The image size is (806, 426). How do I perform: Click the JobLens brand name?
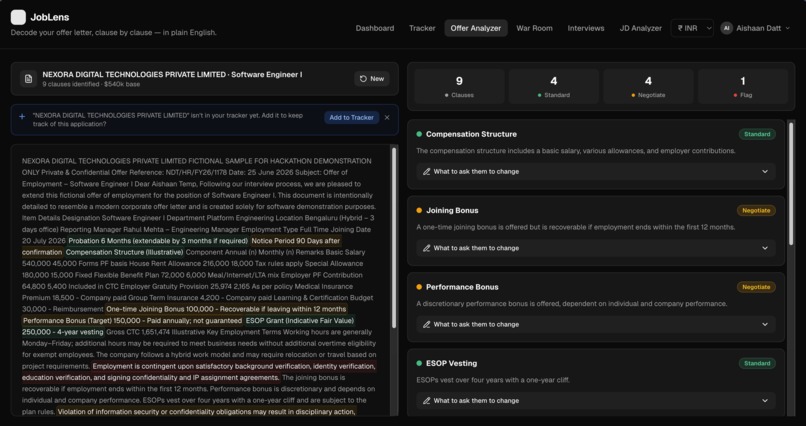tap(49, 17)
